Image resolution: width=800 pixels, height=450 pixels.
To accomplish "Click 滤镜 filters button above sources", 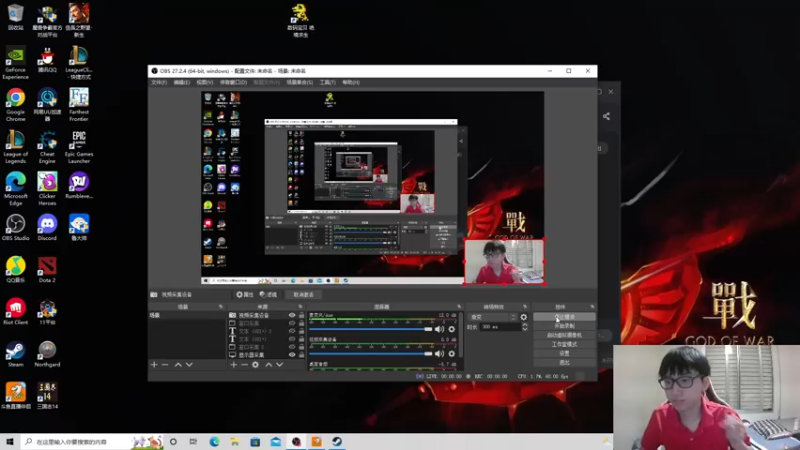I will (268, 294).
